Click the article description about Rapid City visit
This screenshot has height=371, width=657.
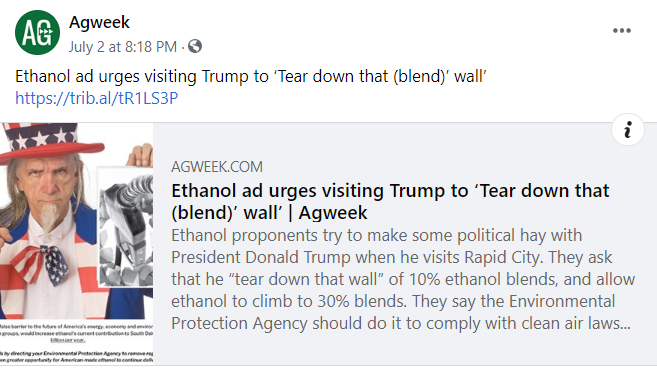click(403, 279)
